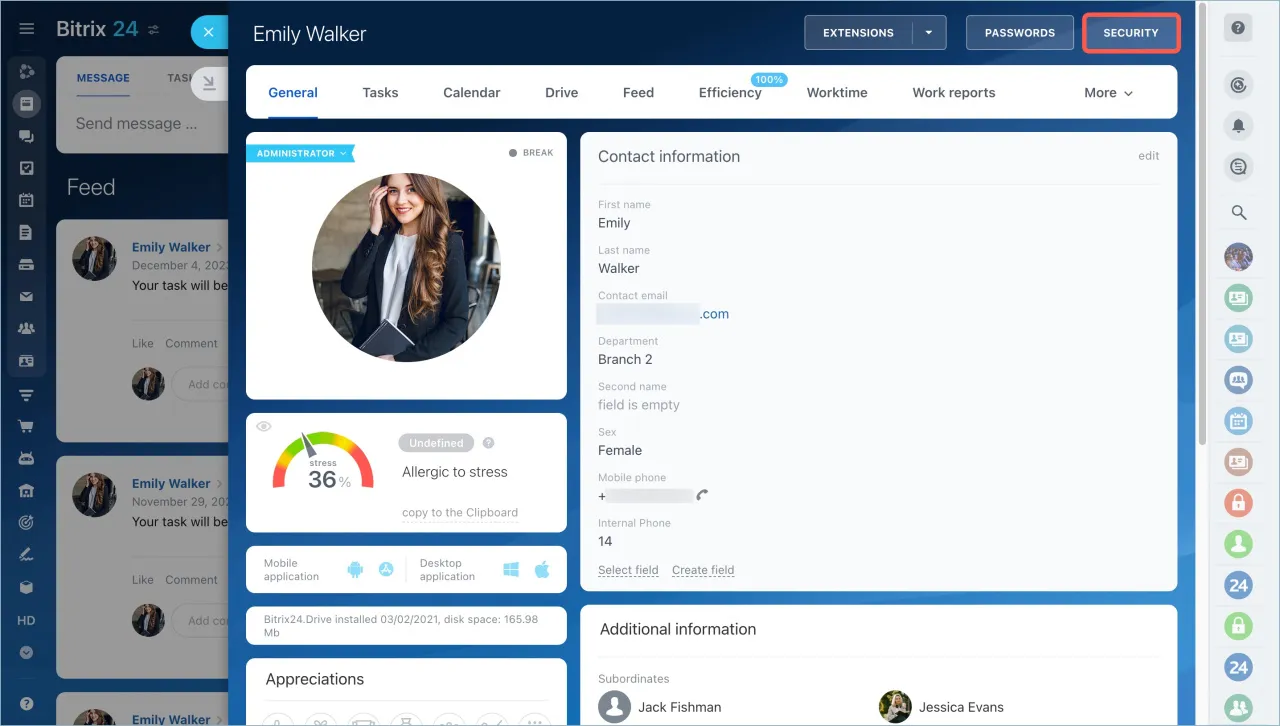This screenshot has height=726, width=1280.
Task: Click the EXTENSIONS button
Action: click(x=858, y=33)
